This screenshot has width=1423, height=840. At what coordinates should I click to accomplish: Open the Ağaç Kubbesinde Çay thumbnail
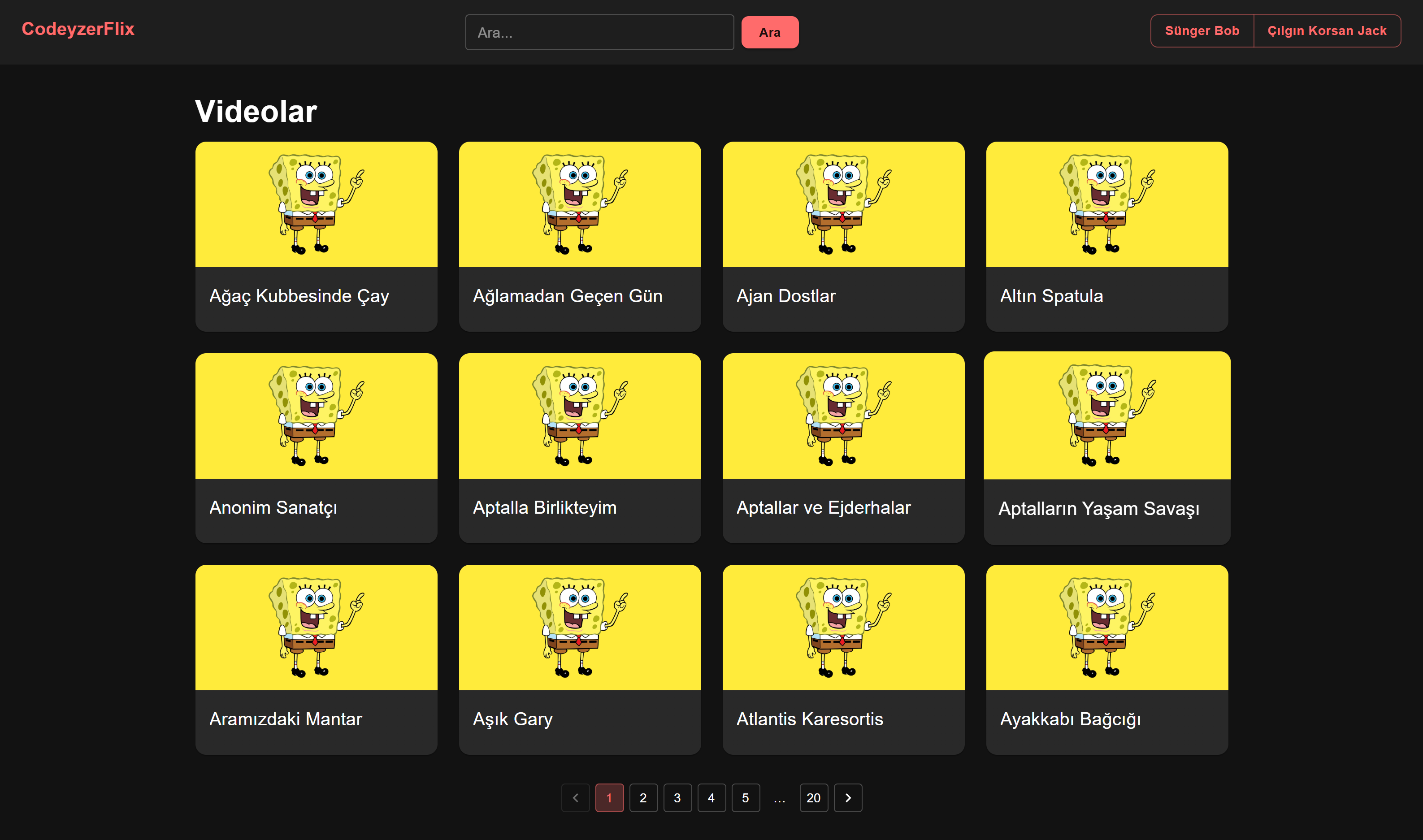[x=317, y=204]
